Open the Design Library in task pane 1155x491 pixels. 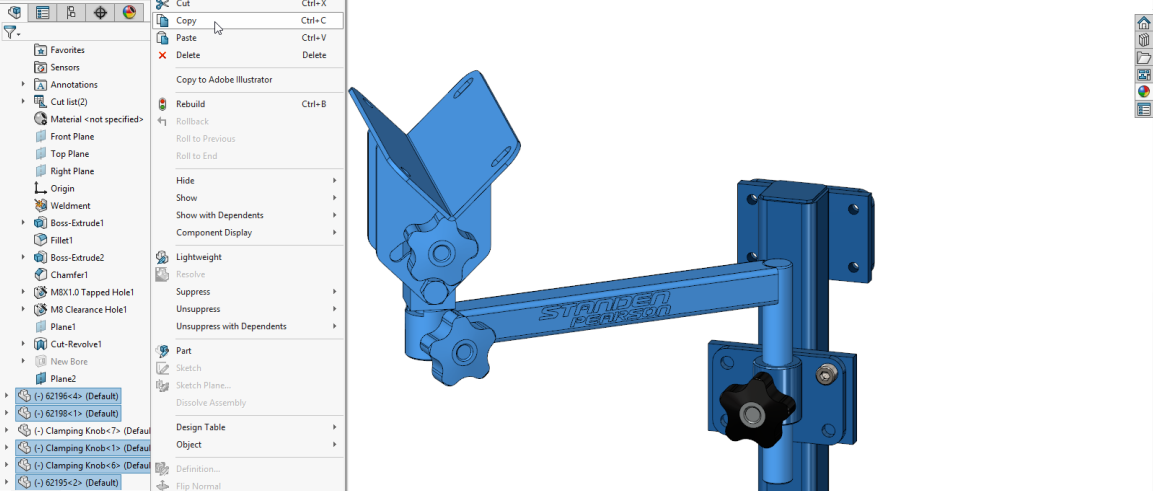click(x=1144, y=40)
